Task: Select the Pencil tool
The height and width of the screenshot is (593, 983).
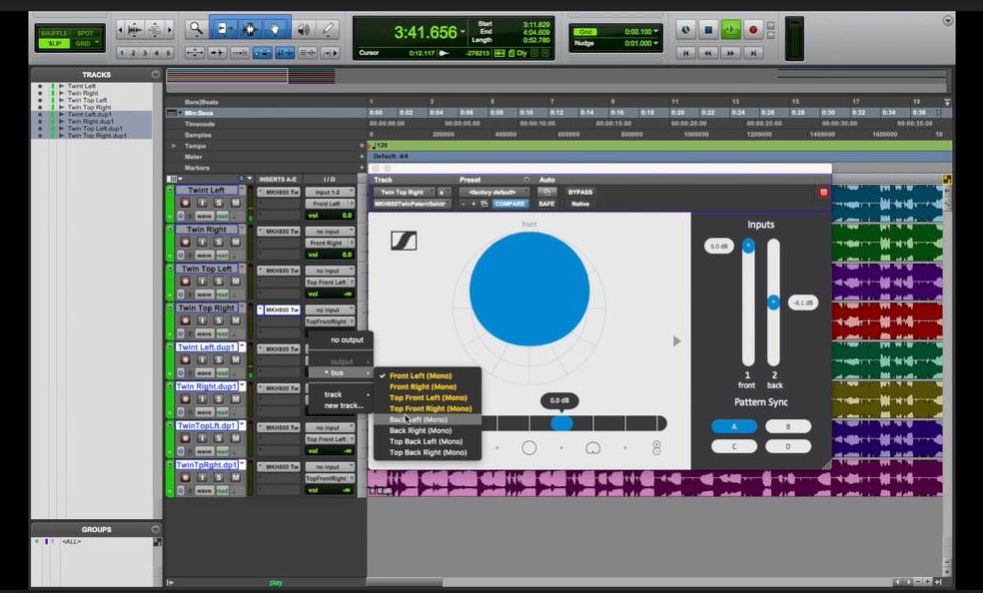Action: coord(328,29)
